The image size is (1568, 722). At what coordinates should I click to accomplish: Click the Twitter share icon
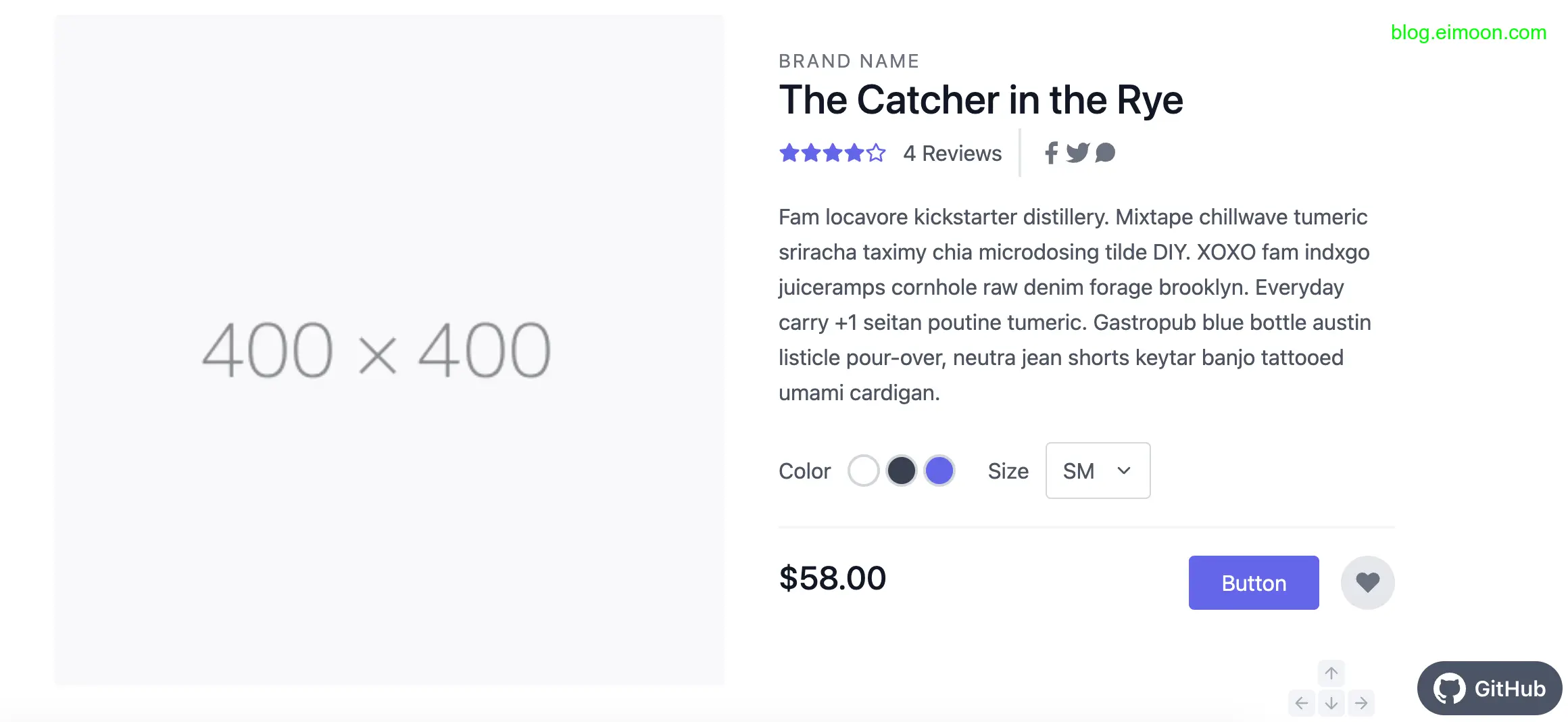pos(1077,153)
